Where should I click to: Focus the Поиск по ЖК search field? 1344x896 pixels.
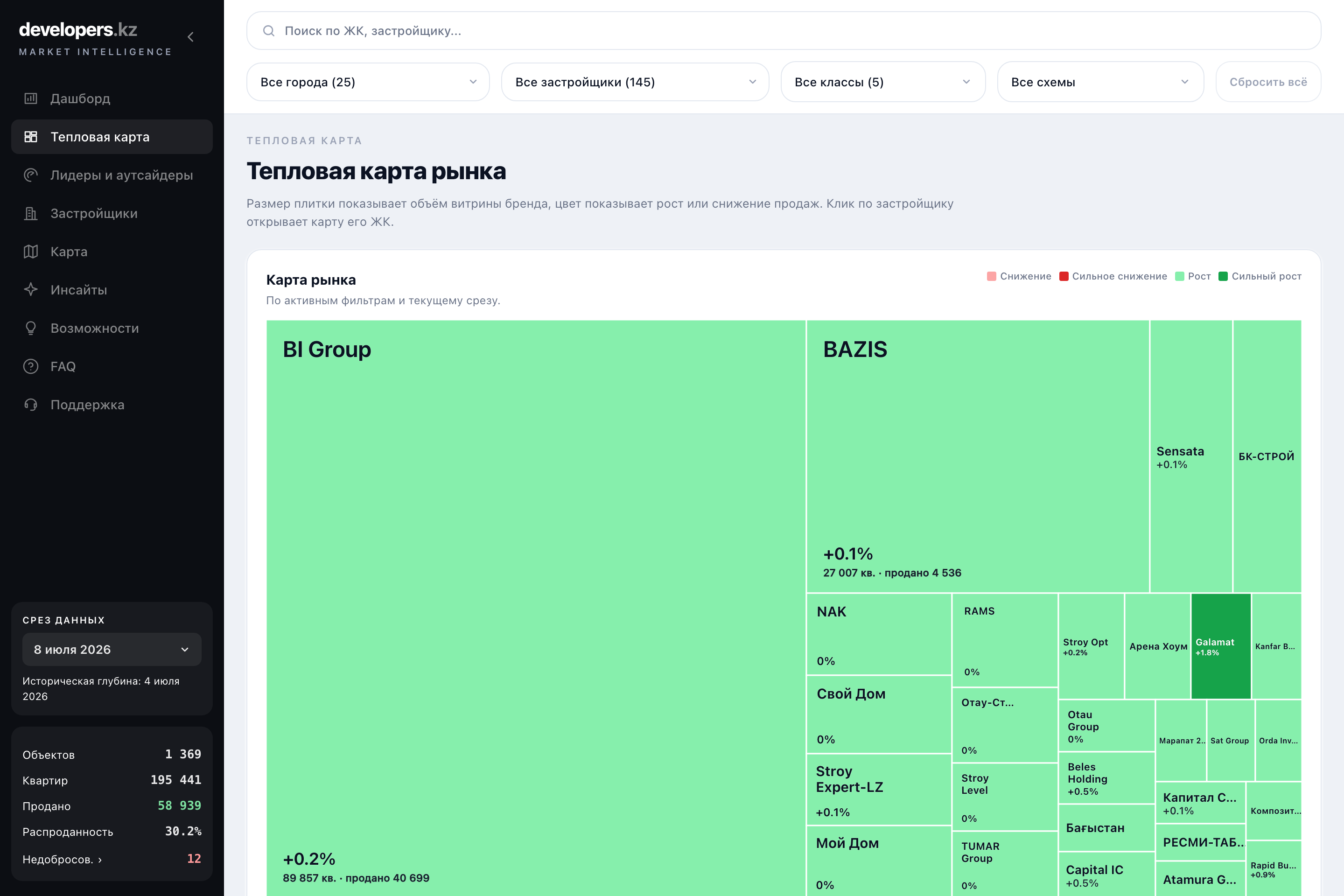point(784,31)
